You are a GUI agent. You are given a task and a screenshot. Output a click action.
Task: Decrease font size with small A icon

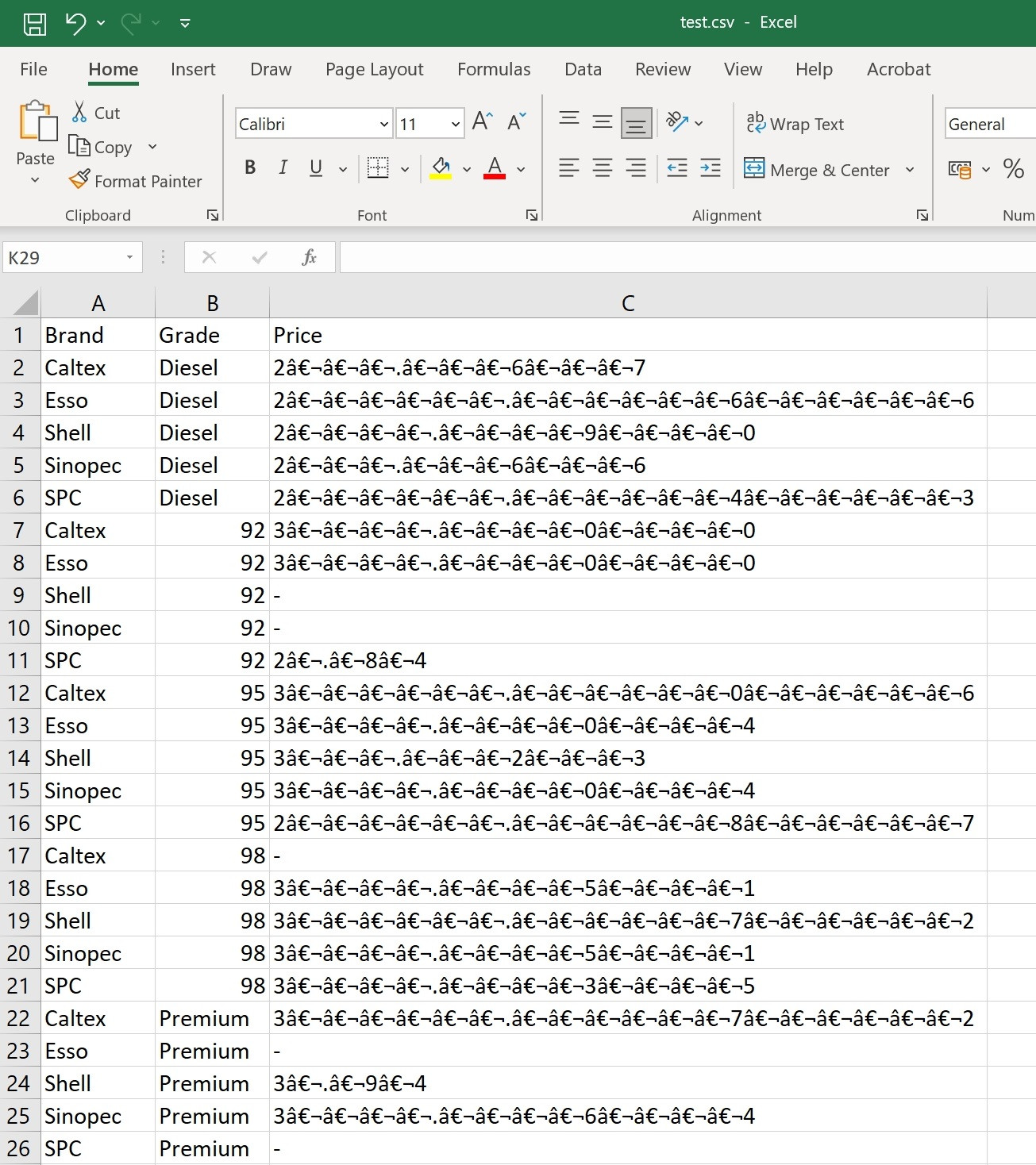point(517,121)
